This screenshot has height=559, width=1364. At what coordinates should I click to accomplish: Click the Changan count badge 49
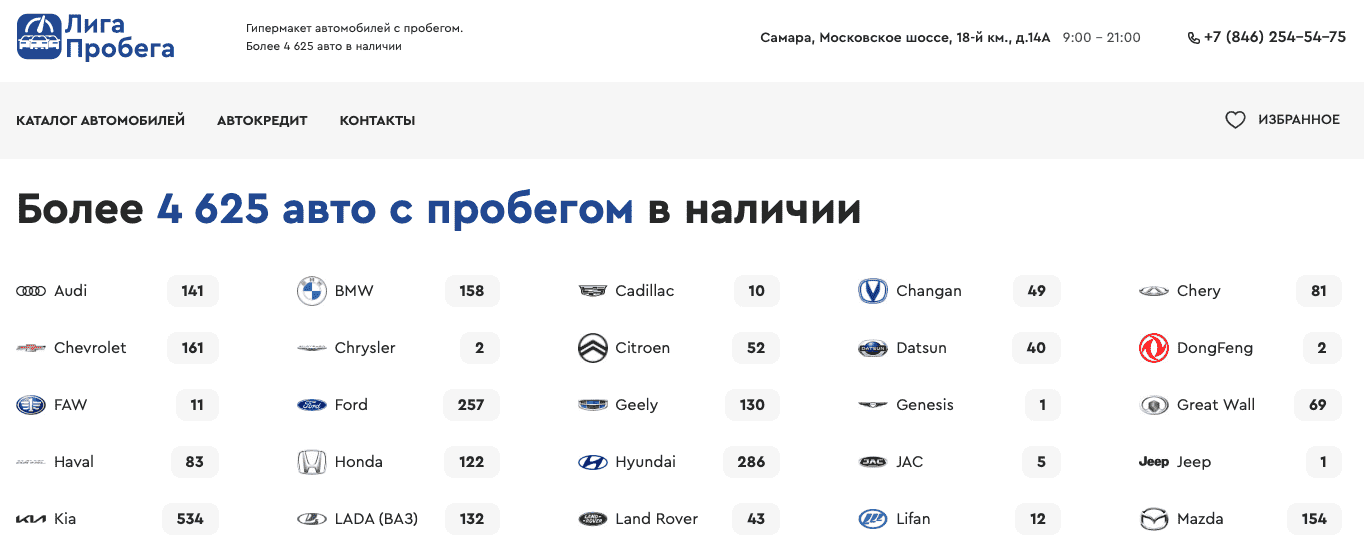[x=1036, y=291]
